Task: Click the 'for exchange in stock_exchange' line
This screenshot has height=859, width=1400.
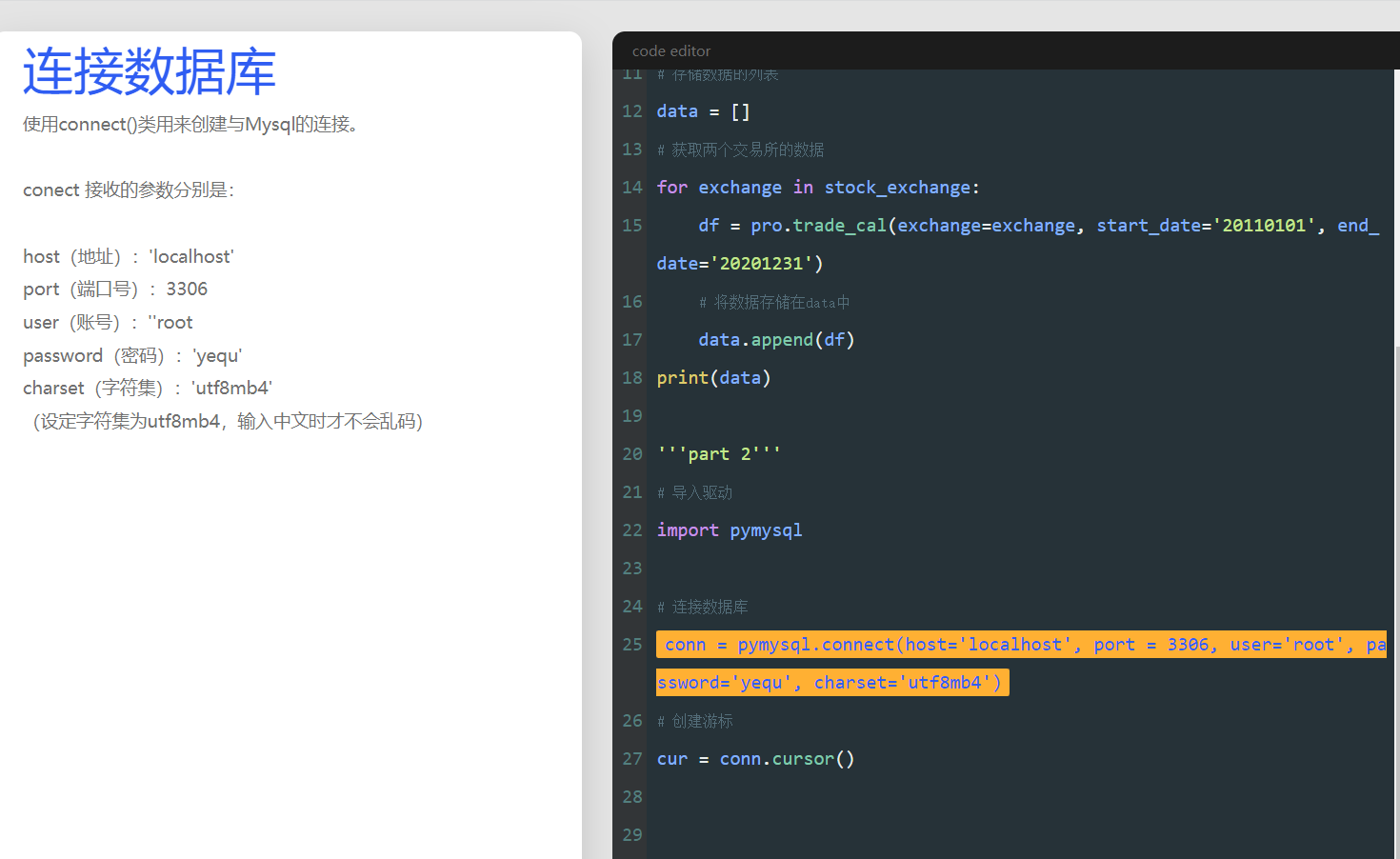Action: click(818, 188)
